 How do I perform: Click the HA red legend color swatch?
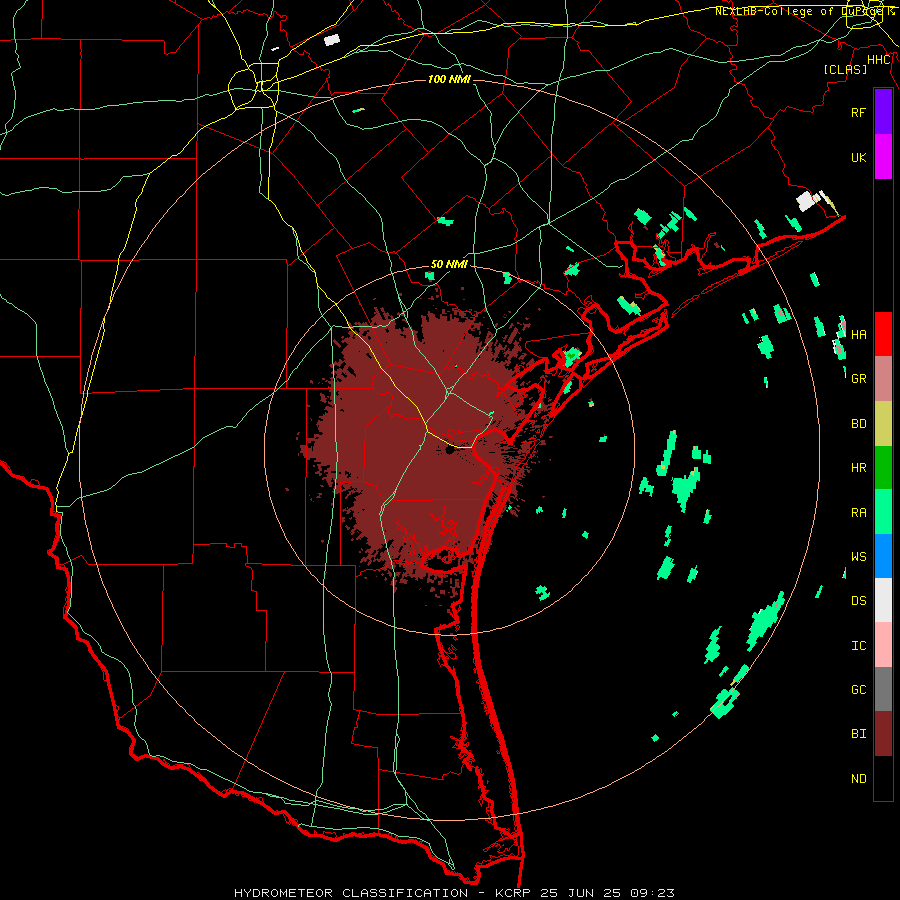click(883, 334)
